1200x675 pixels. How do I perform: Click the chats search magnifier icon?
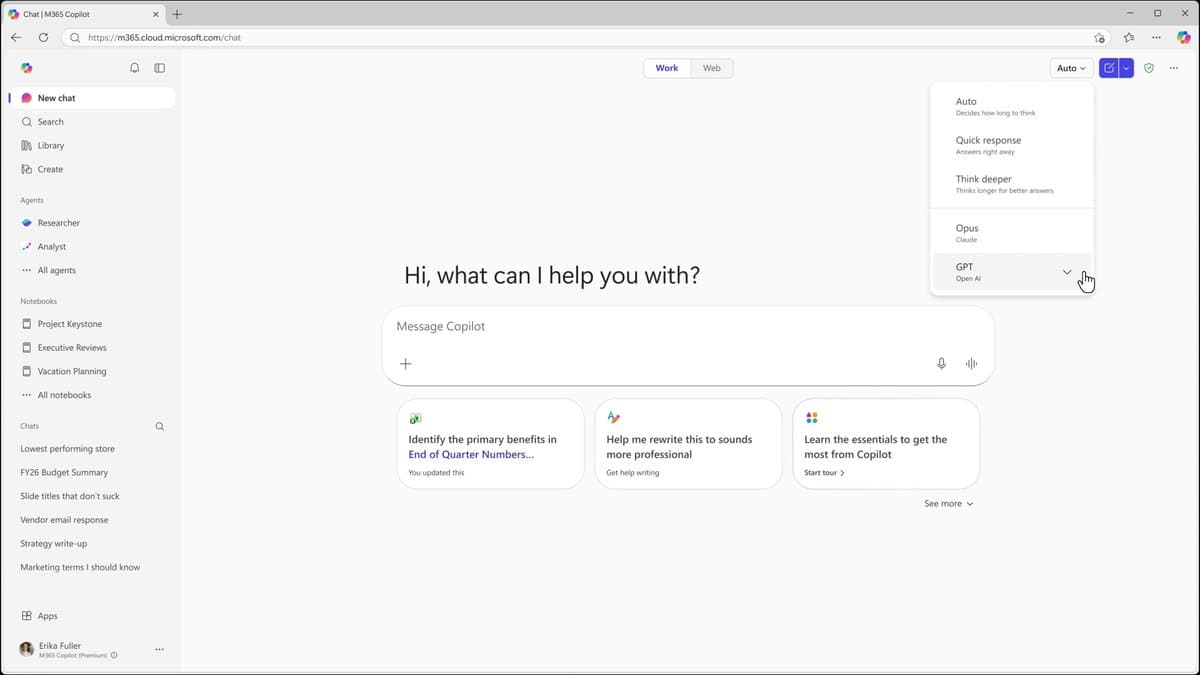(x=160, y=426)
